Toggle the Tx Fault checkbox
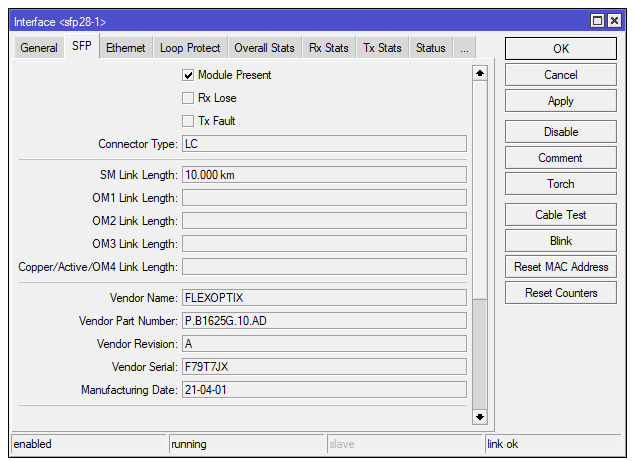 coord(188,121)
